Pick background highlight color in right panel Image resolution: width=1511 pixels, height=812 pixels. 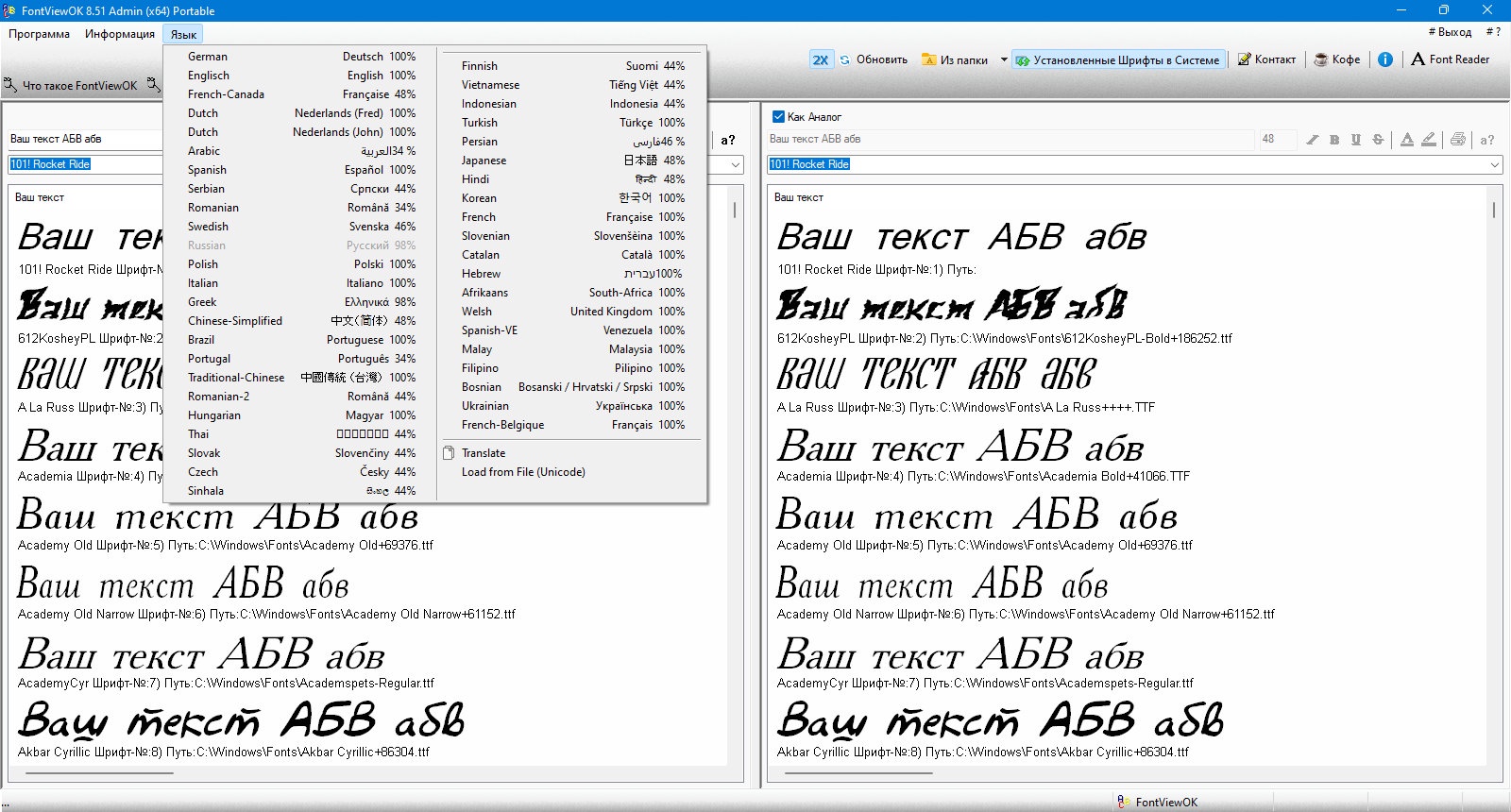[1429, 140]
